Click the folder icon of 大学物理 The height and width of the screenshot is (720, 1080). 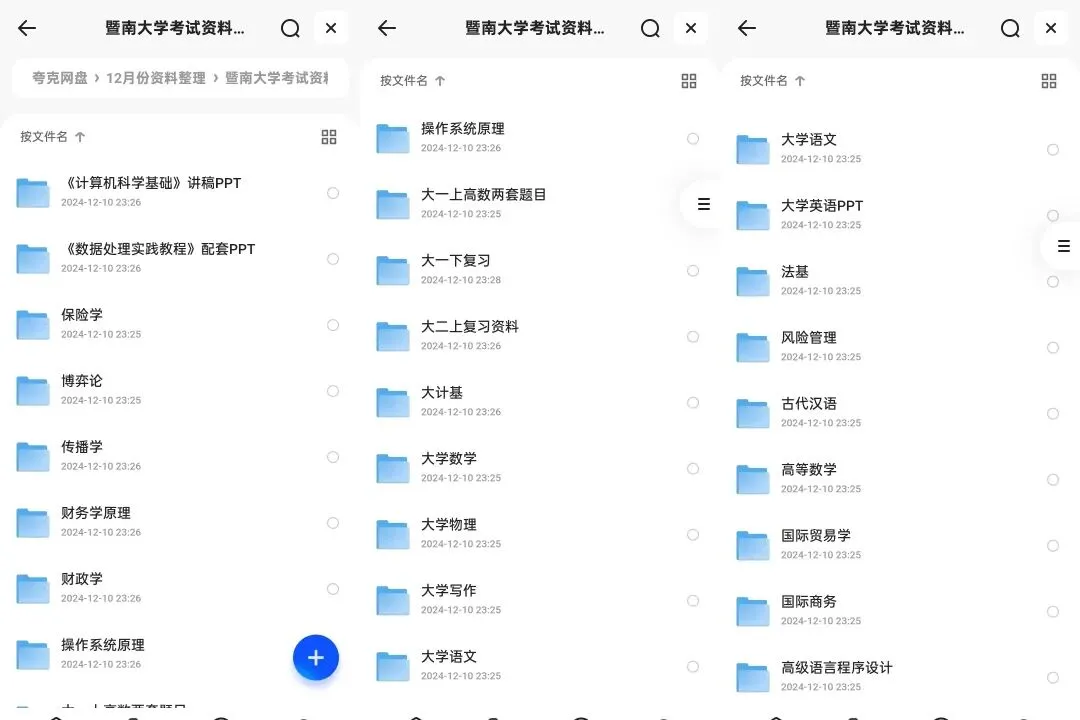(x=393, y=535)
